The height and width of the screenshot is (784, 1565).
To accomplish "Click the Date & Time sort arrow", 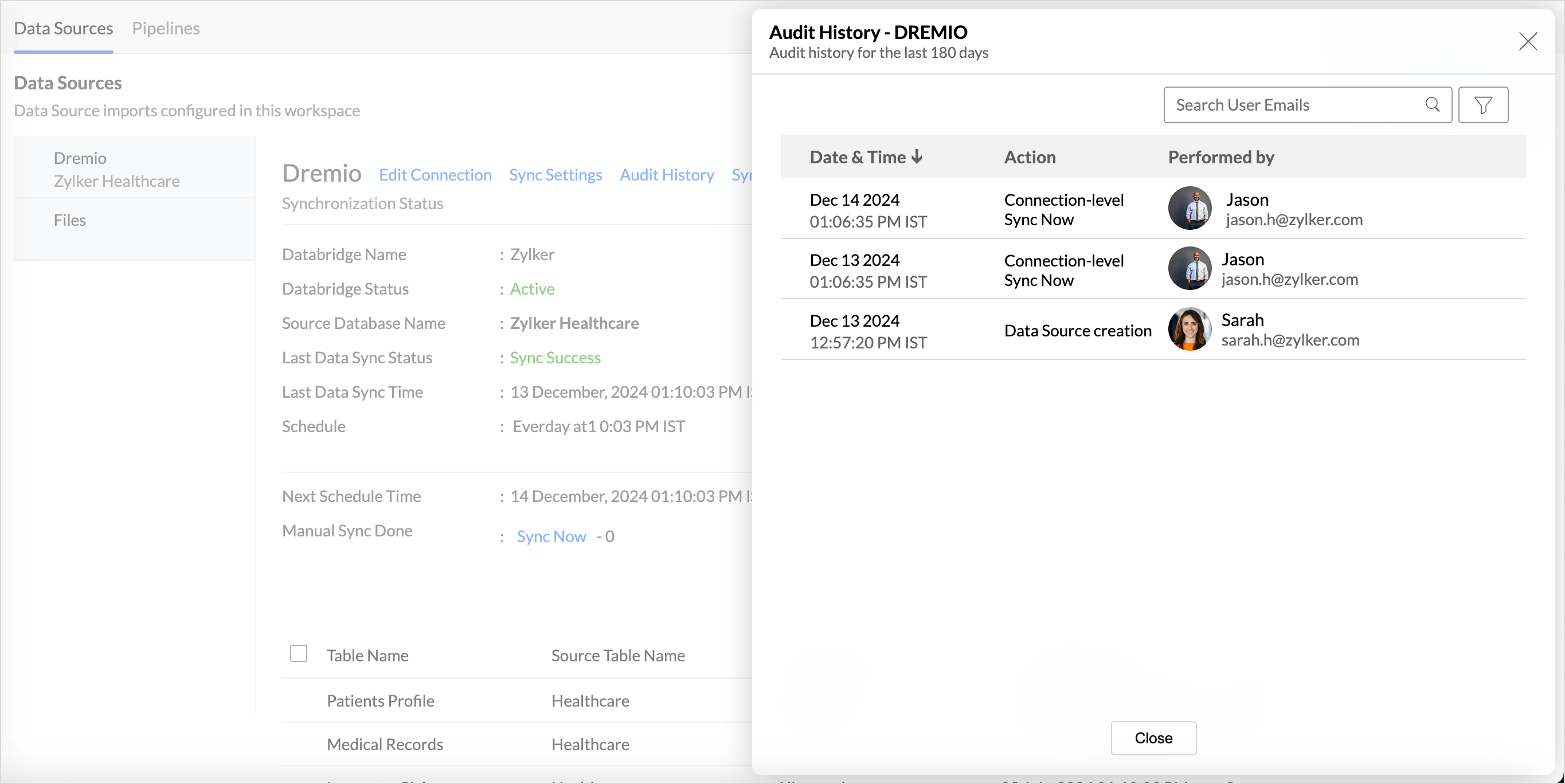I will (x=917, y=156).
